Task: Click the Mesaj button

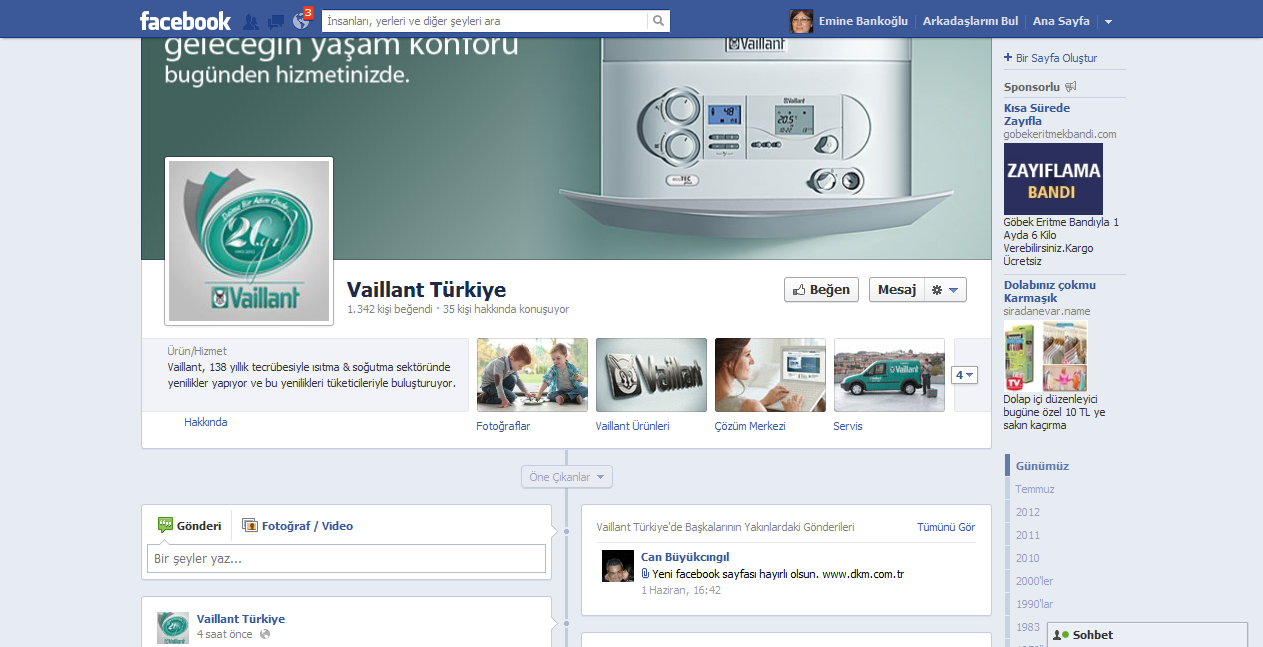Action: click(x=897, y=290)
